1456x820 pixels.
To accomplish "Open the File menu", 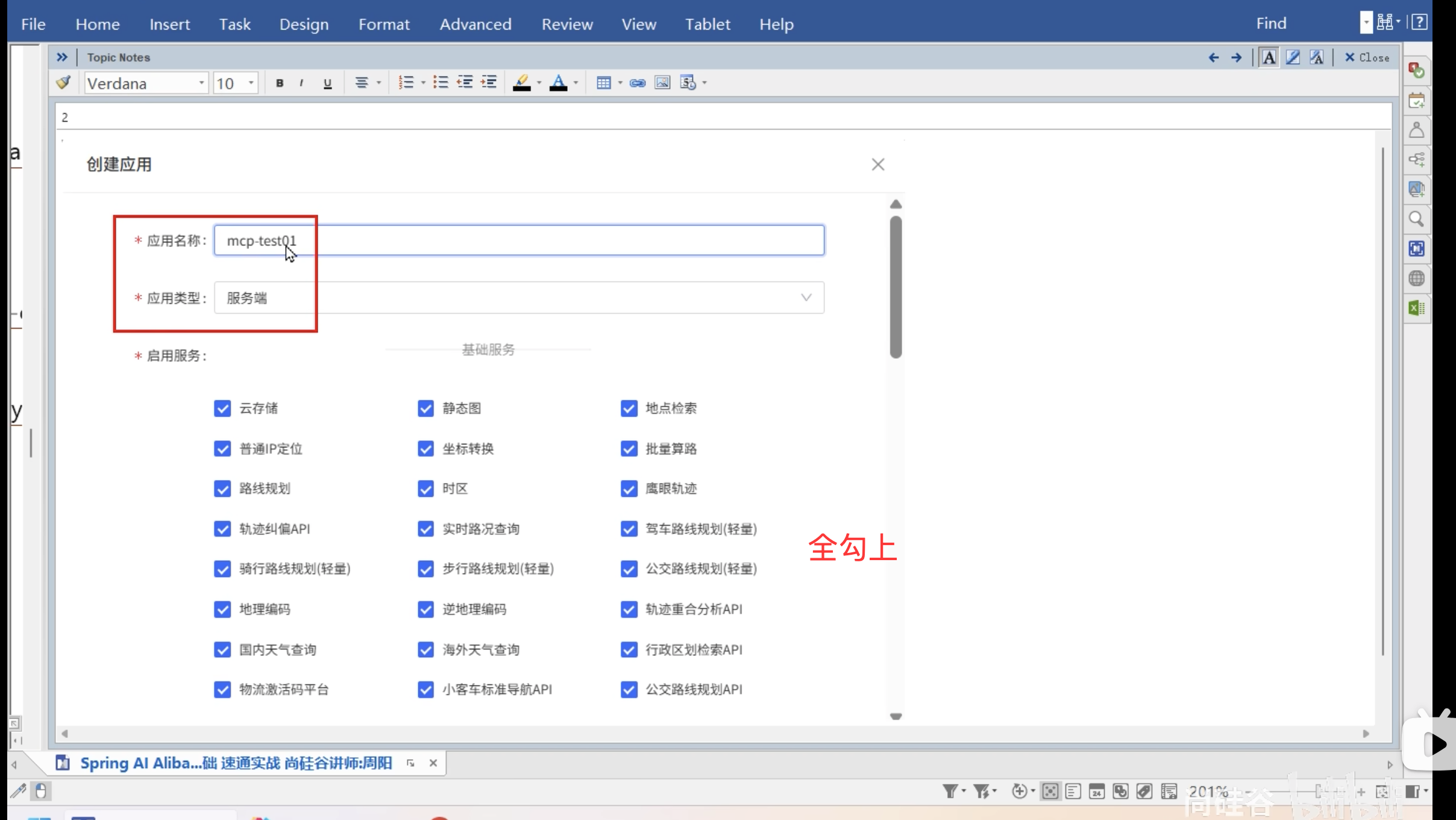I will click(x=33, y=24).
